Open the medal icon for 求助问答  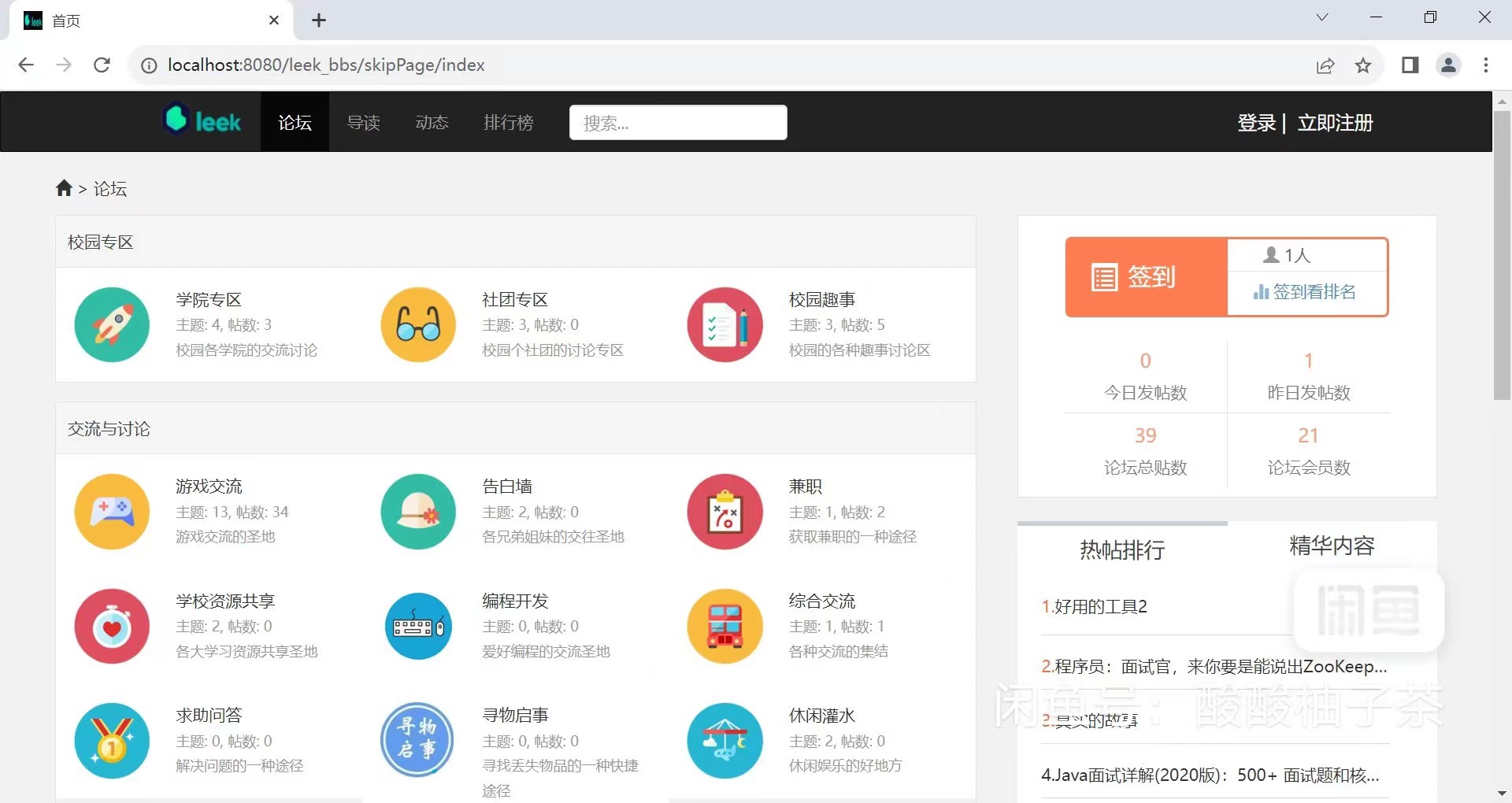click(112, 741)
